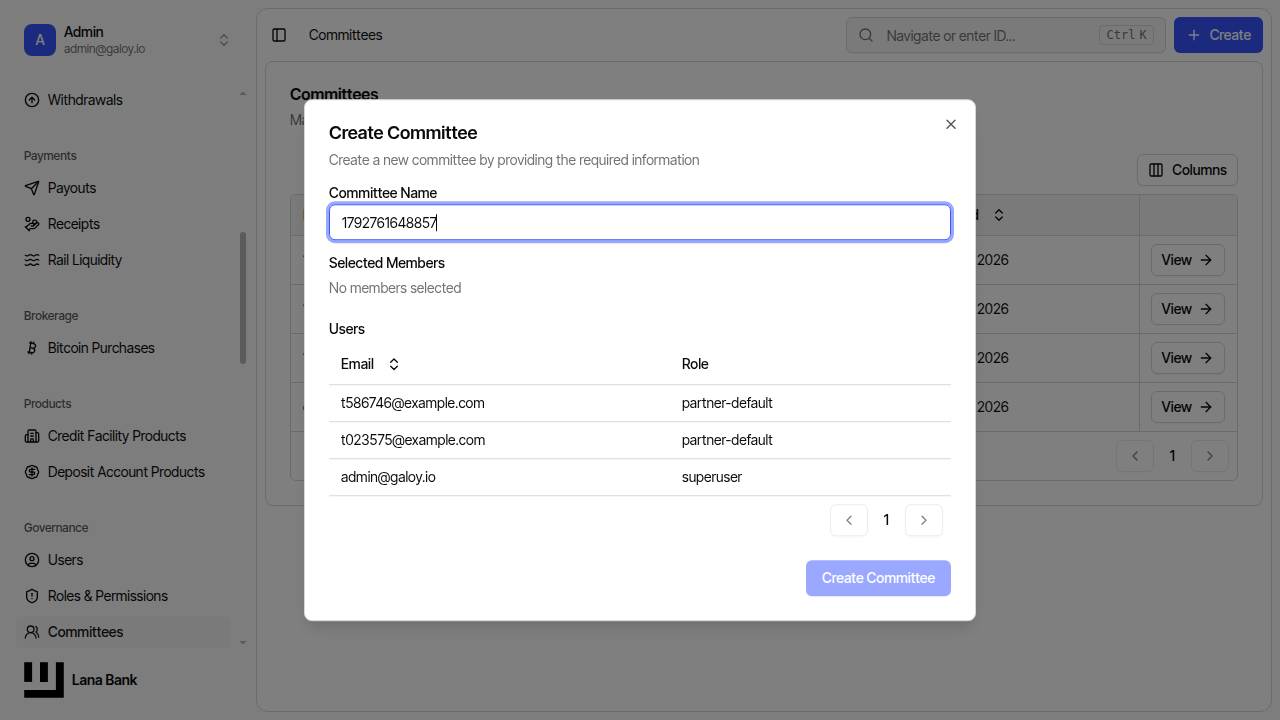Go to next page of committees table
The height and width of the screenshot is (720, 1280).
point(1210,456)
